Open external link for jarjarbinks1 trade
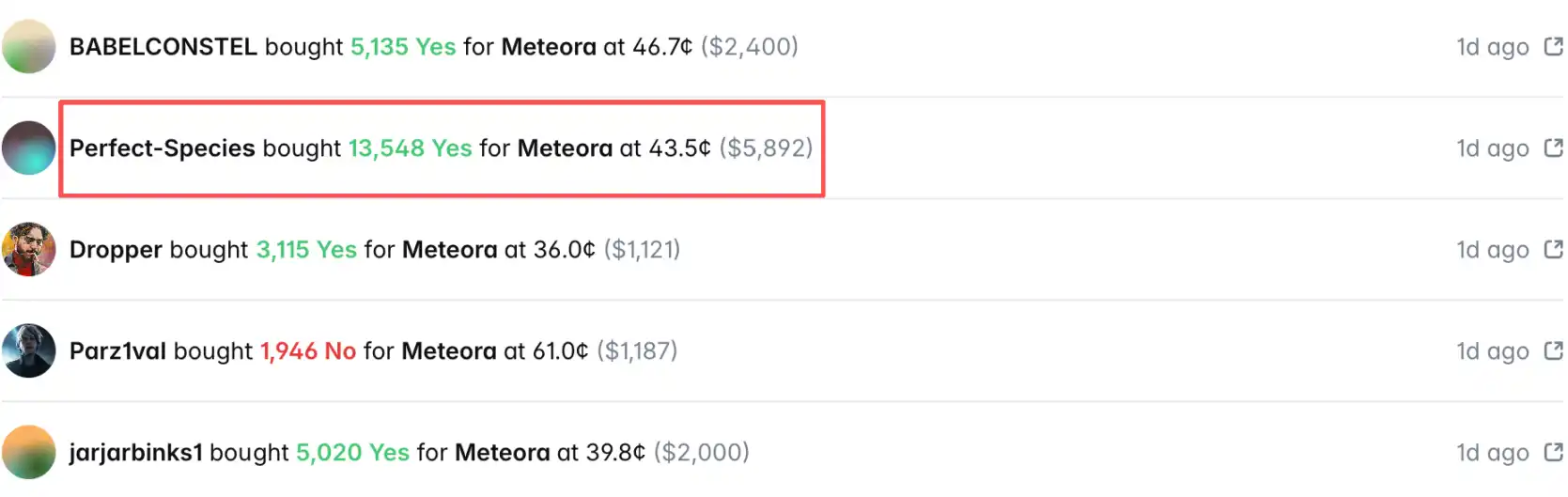 [1554, 452]
